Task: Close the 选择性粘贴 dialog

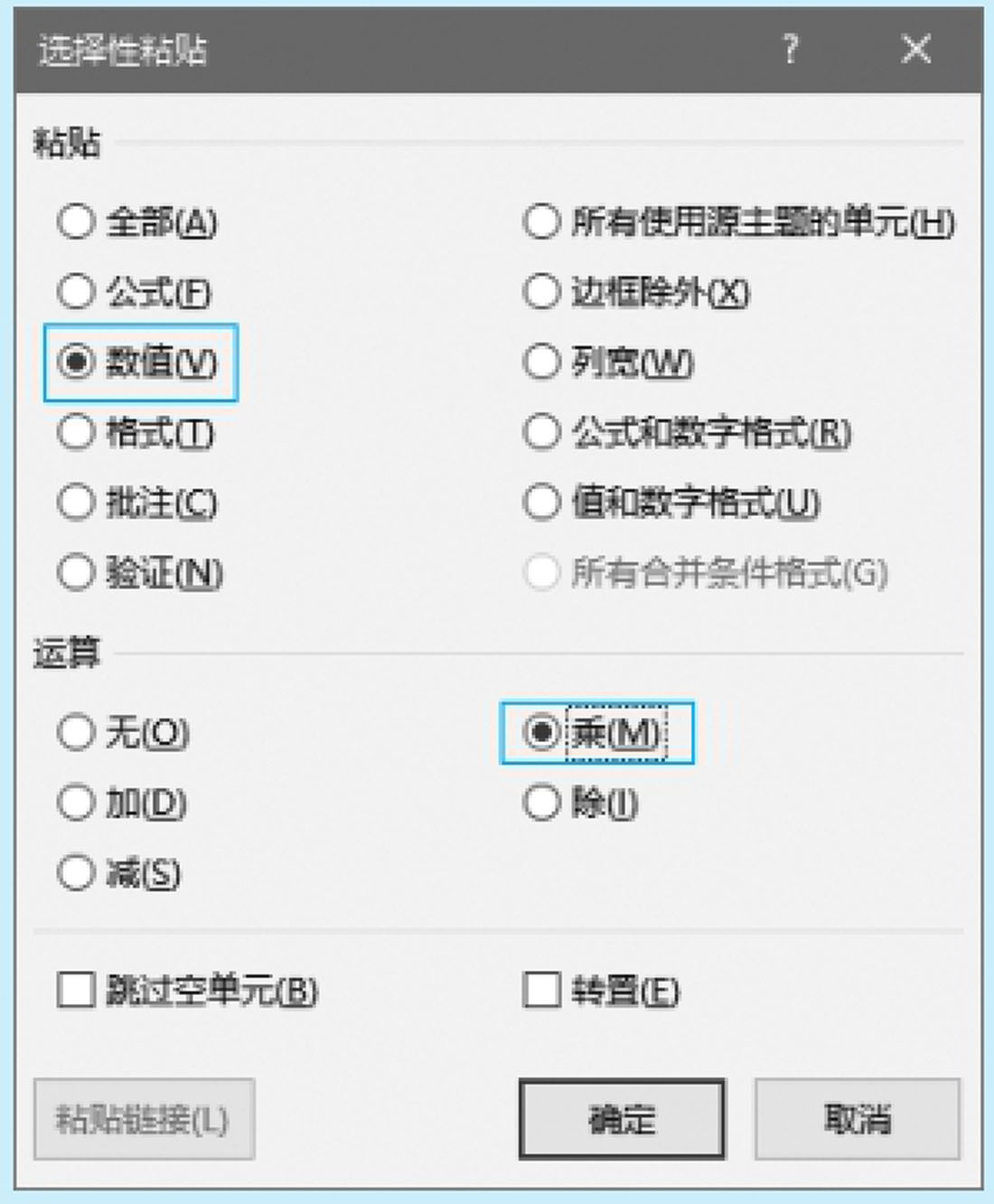Action: (916, 49)
